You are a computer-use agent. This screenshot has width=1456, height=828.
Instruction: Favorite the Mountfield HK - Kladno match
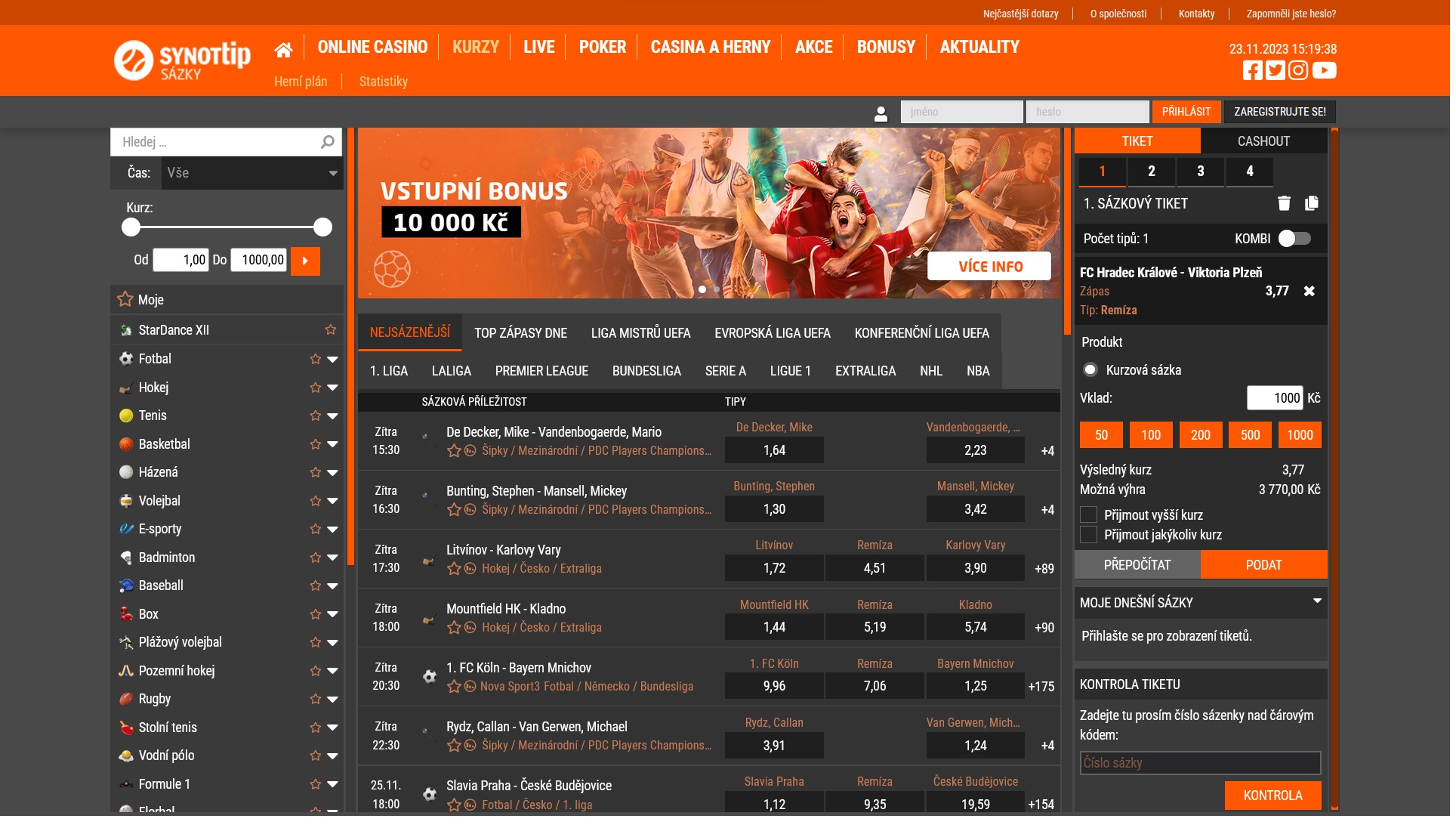pyautogui.click(x=454, y=628)
